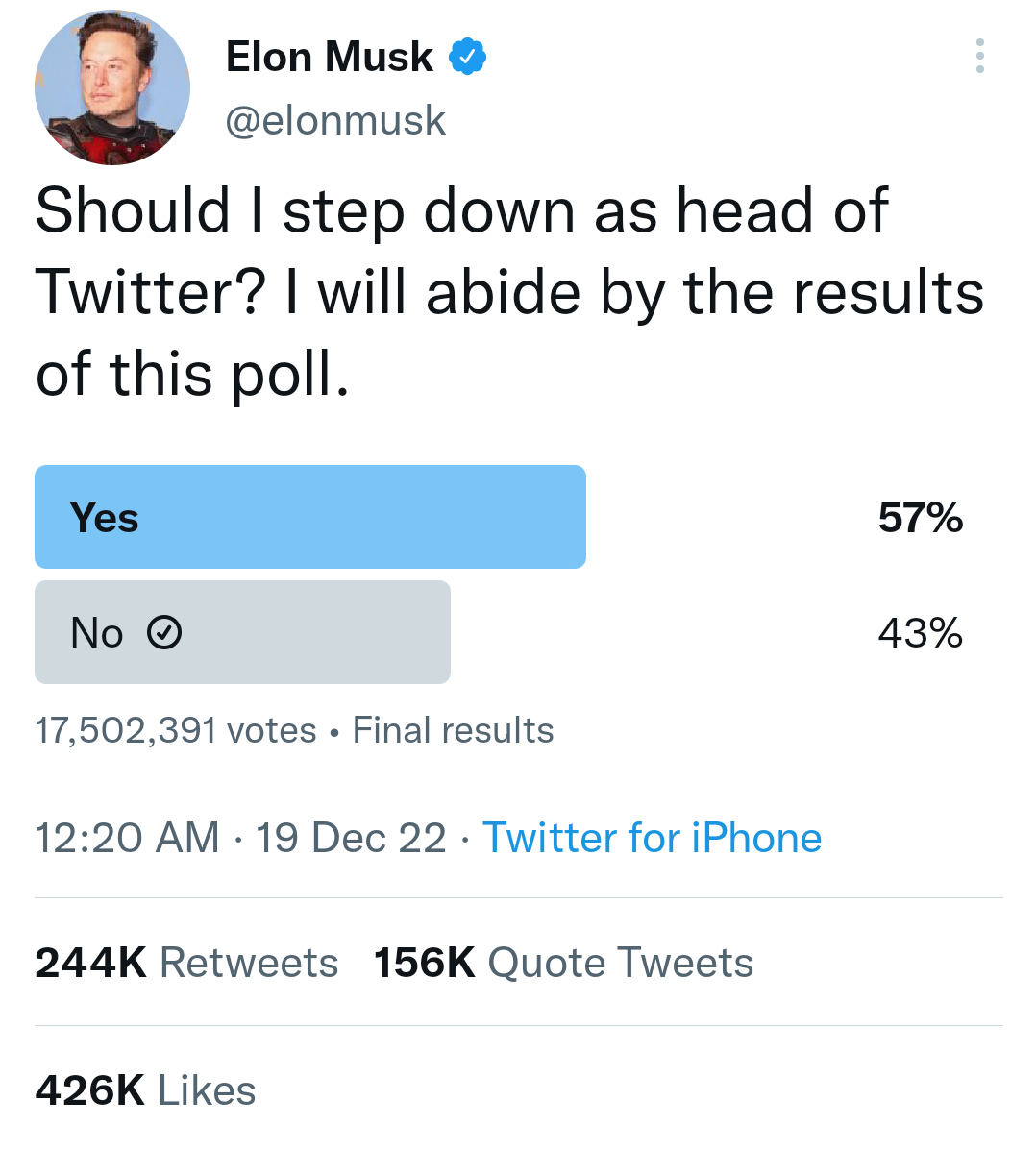Viewport: 1036px width, 1150px height.
Task: Click the tweet text about stepping down
Action: click(x=509, y=292)
